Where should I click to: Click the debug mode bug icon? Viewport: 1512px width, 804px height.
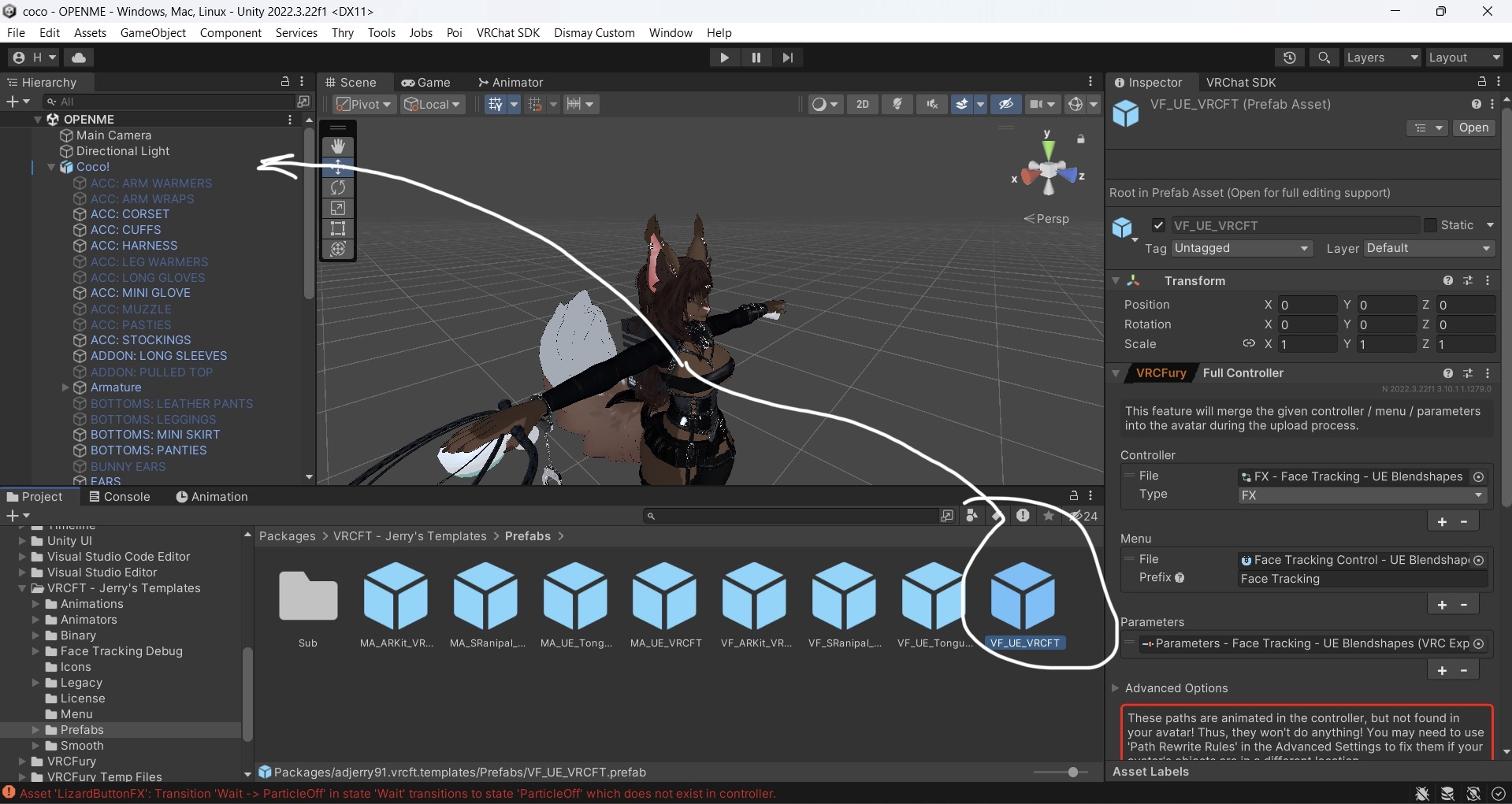click(x=1422, y=794)
